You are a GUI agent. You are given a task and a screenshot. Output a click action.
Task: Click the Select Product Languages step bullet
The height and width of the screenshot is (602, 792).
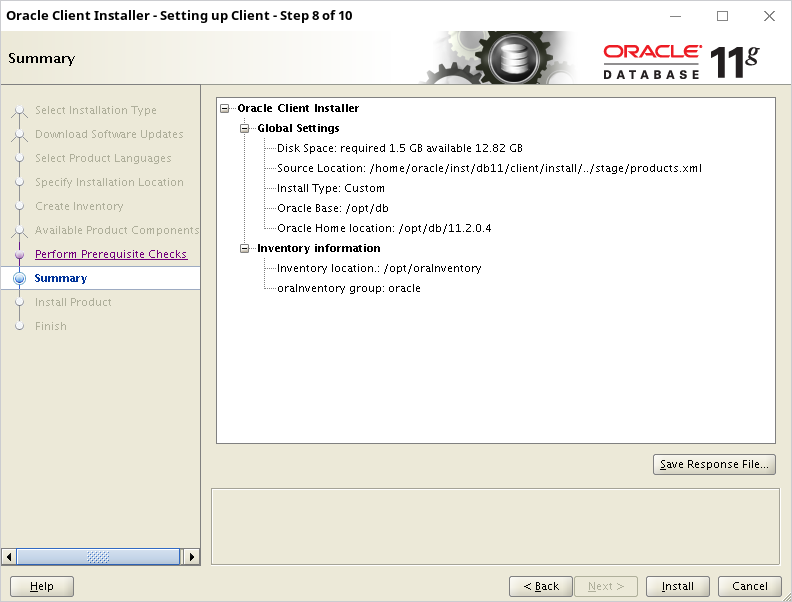pyautogui.click(x=19, y=158)
